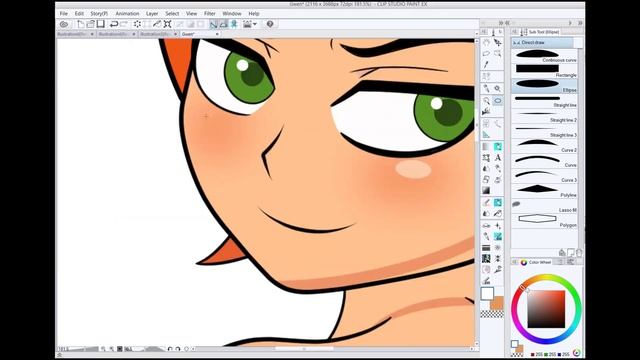Open the Window menu

tap(232, 13)
